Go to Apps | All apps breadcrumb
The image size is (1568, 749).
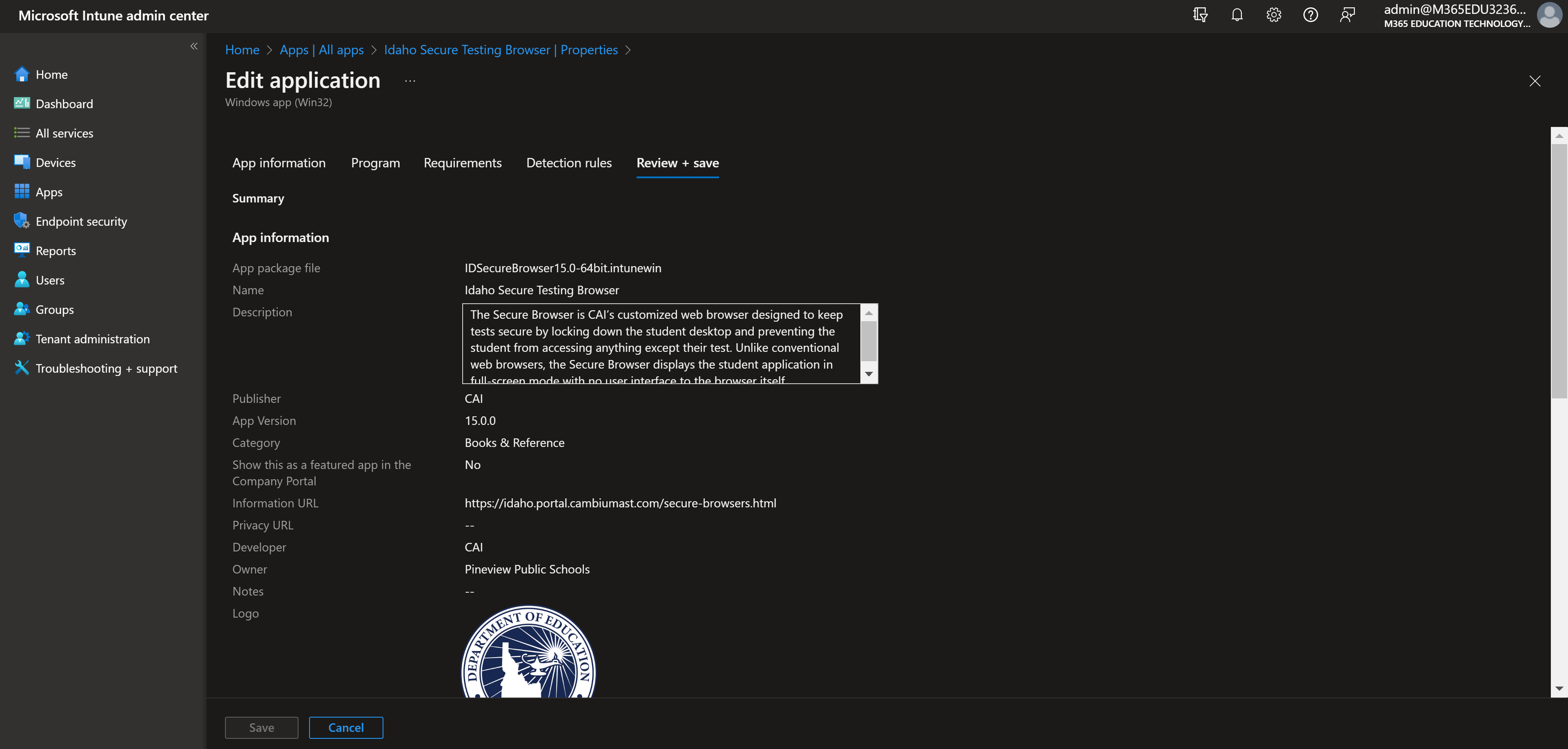(321, 50)
